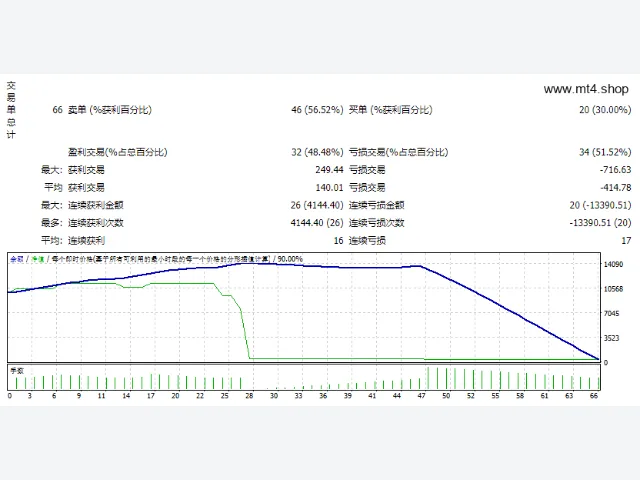Click x-axis trade marker 3
This screenshot has width=640, height=480.
29,396
